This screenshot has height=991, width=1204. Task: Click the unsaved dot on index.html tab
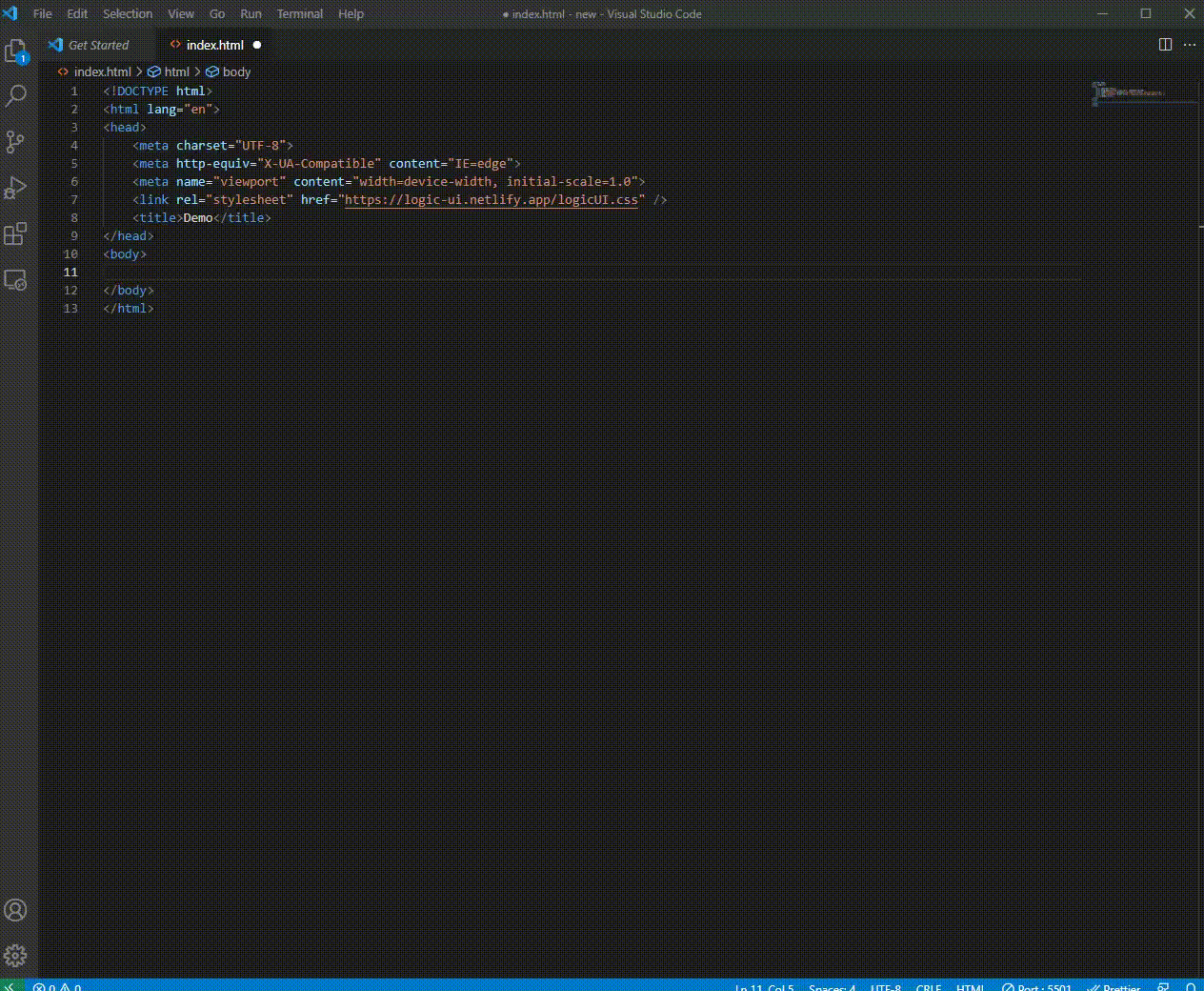click(257, 45)
